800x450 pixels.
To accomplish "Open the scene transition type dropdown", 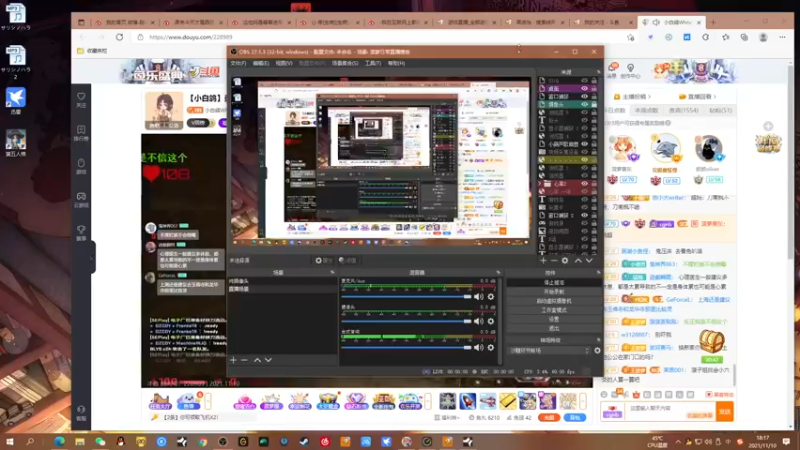I will coord(549,351).
